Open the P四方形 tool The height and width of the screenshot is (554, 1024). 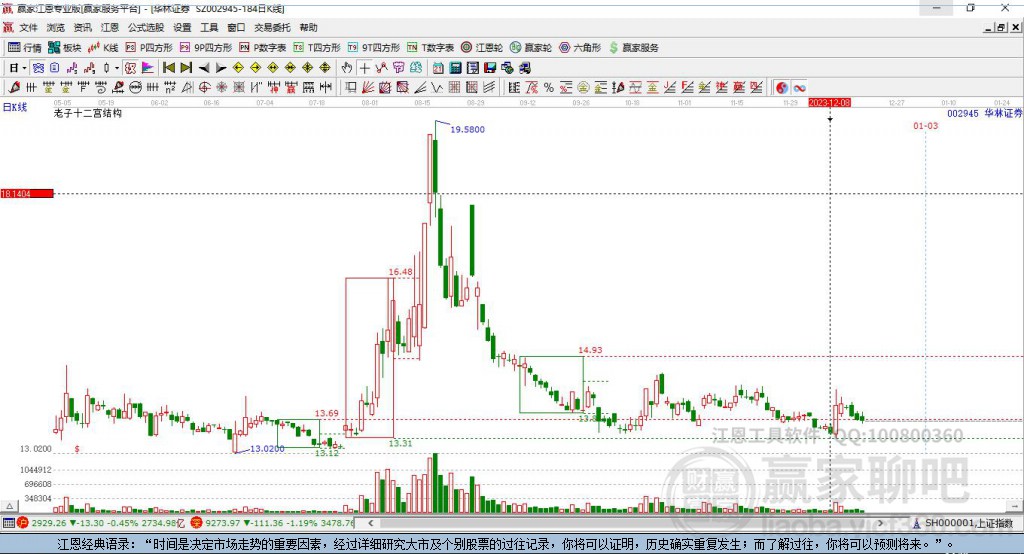click(x=149, y=48)
